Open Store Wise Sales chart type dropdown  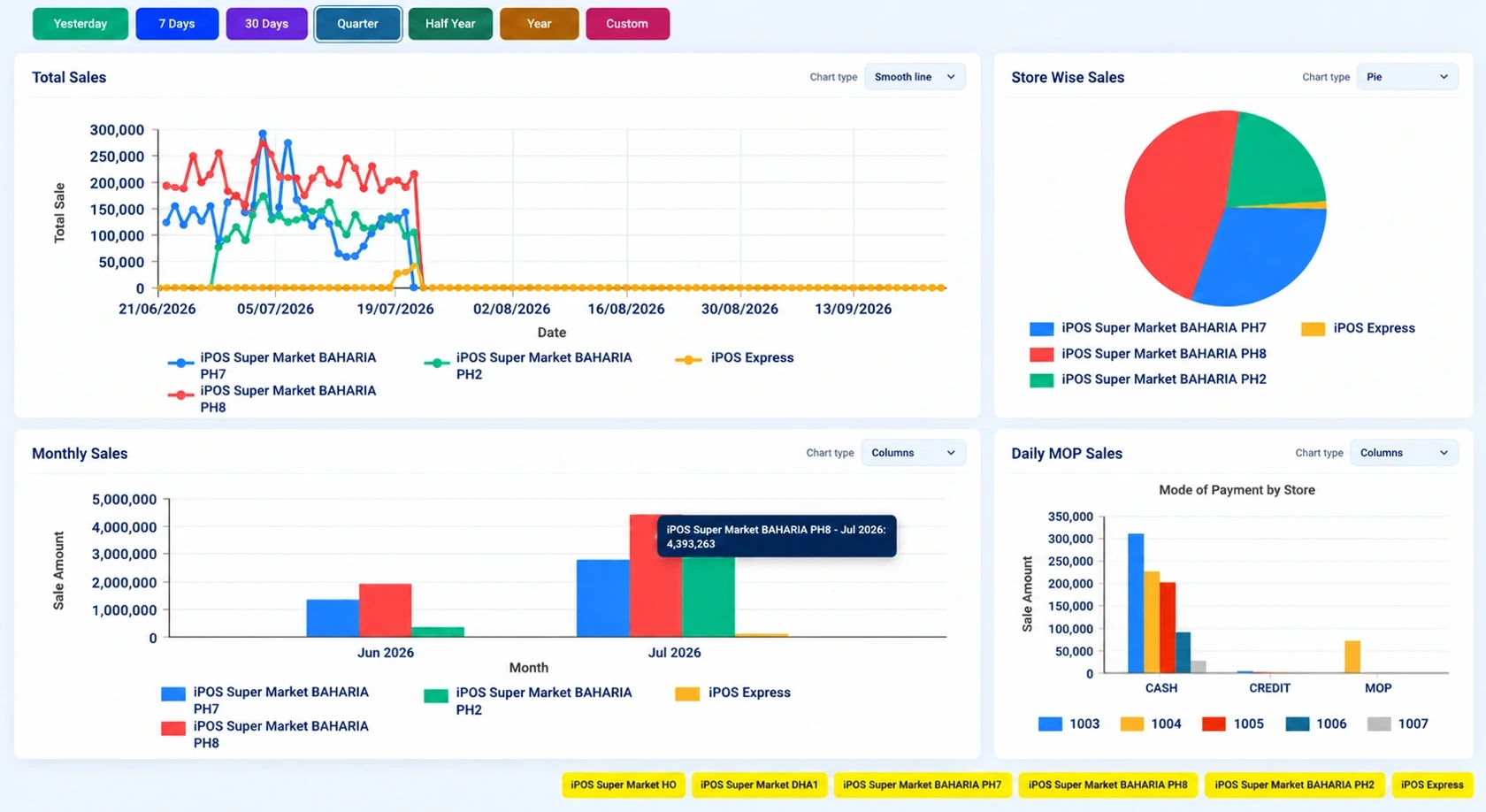1407,77
